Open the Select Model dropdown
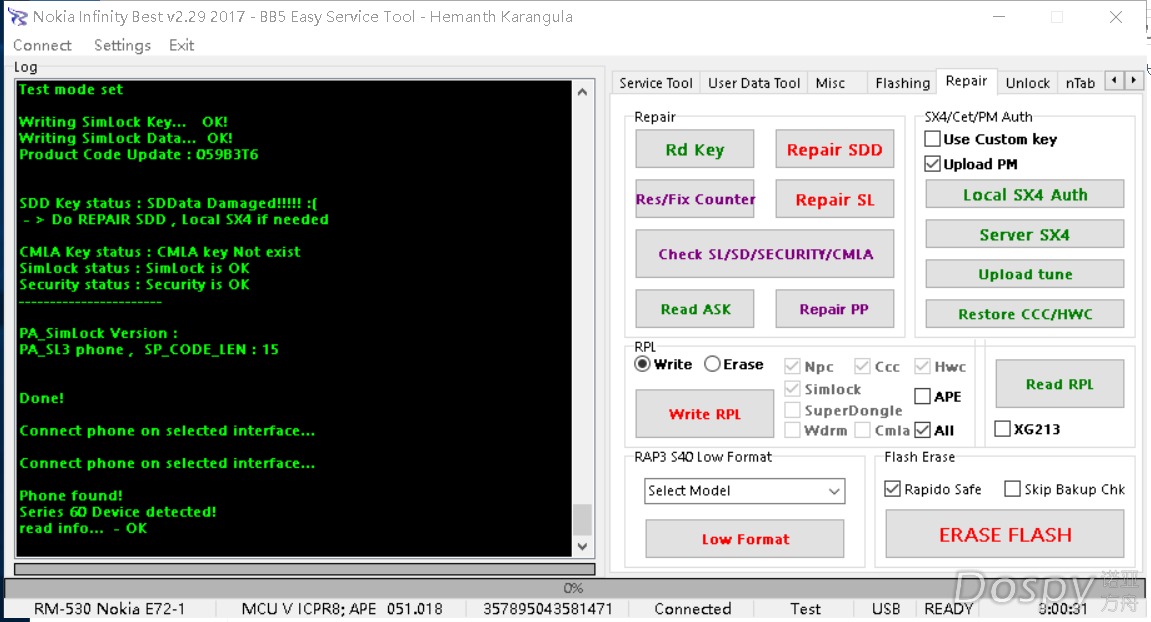Viewport: 1151px width, 622px height. pos(745,491)
